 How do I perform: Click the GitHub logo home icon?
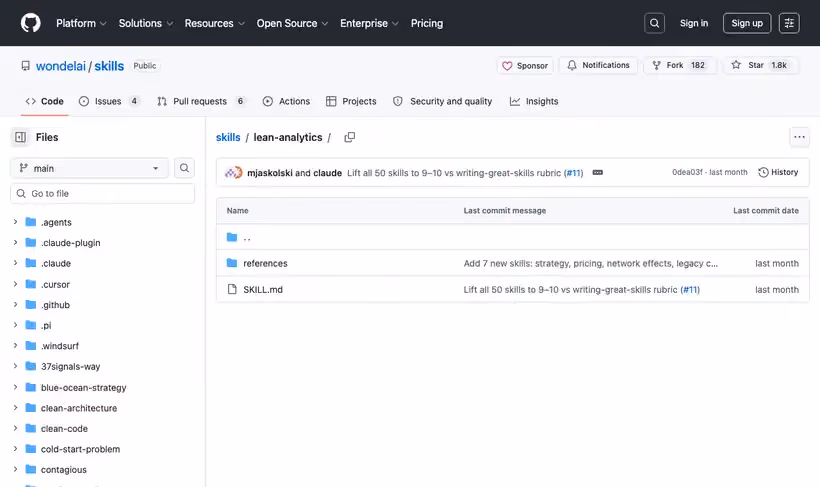pyautogui.click(x=30, y=23)
